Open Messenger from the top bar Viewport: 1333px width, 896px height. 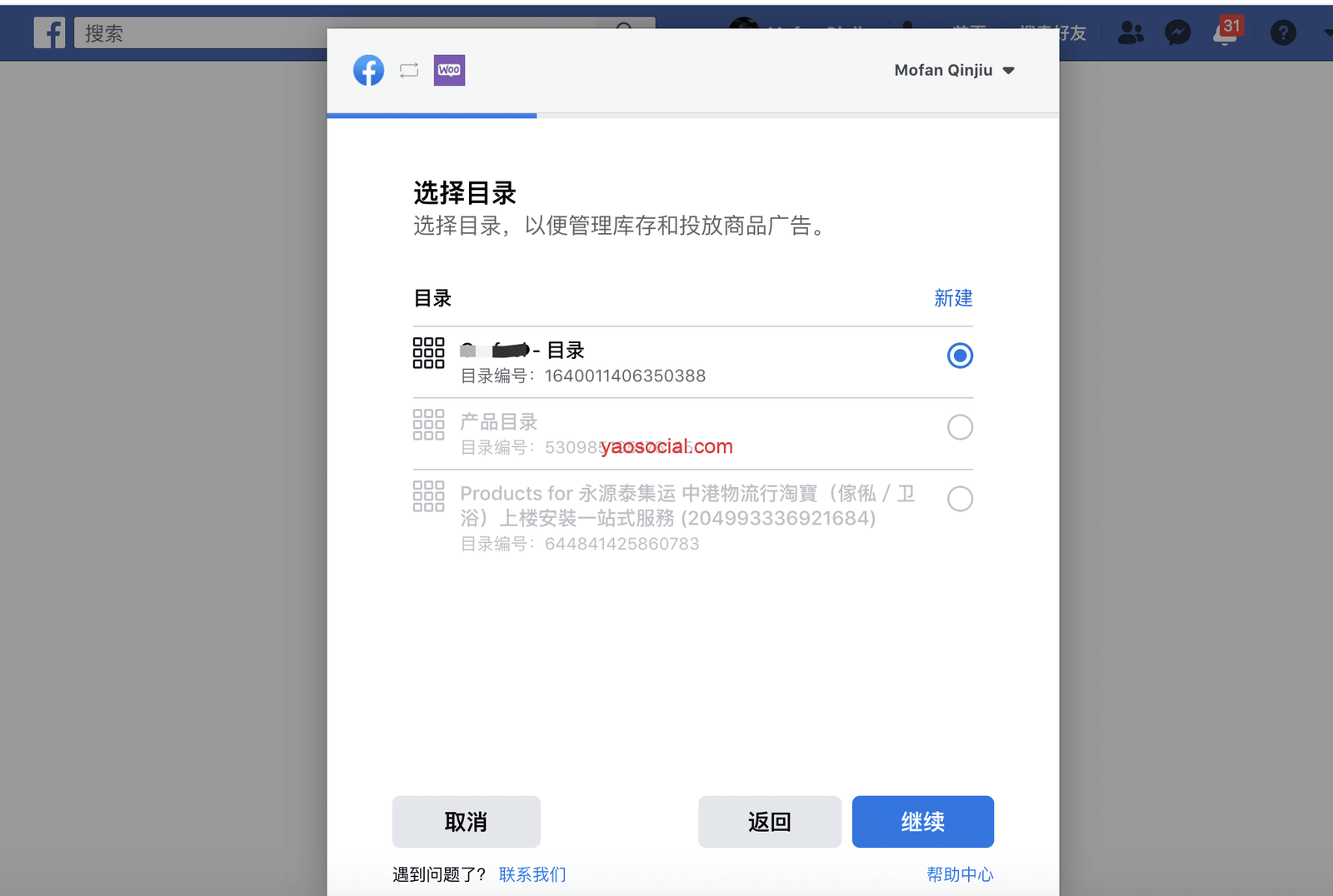pyautogui.click(x=1177, y=33)
